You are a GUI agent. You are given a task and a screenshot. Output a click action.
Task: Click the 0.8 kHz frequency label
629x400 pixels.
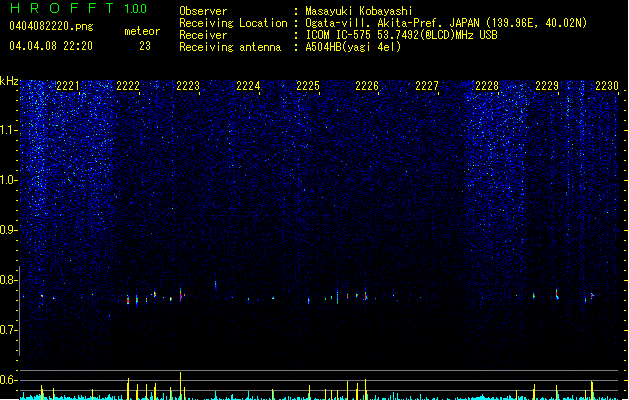tap(8, 280)
